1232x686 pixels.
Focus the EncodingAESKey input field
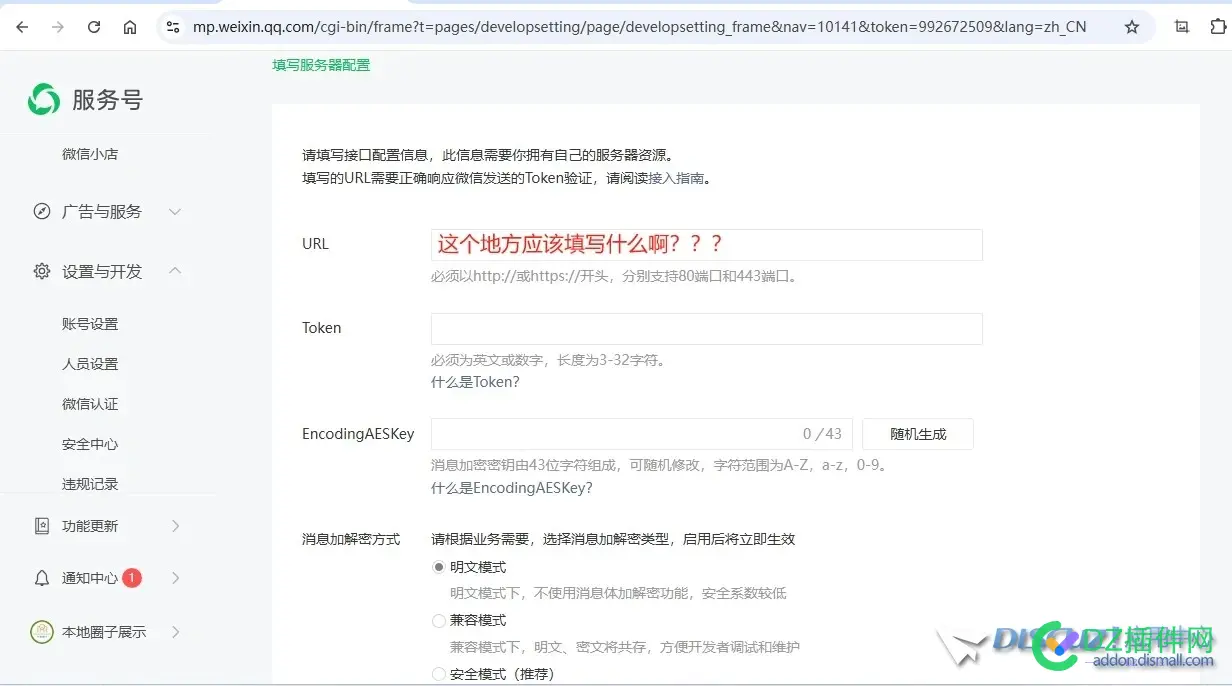click(x=641, y=434)
